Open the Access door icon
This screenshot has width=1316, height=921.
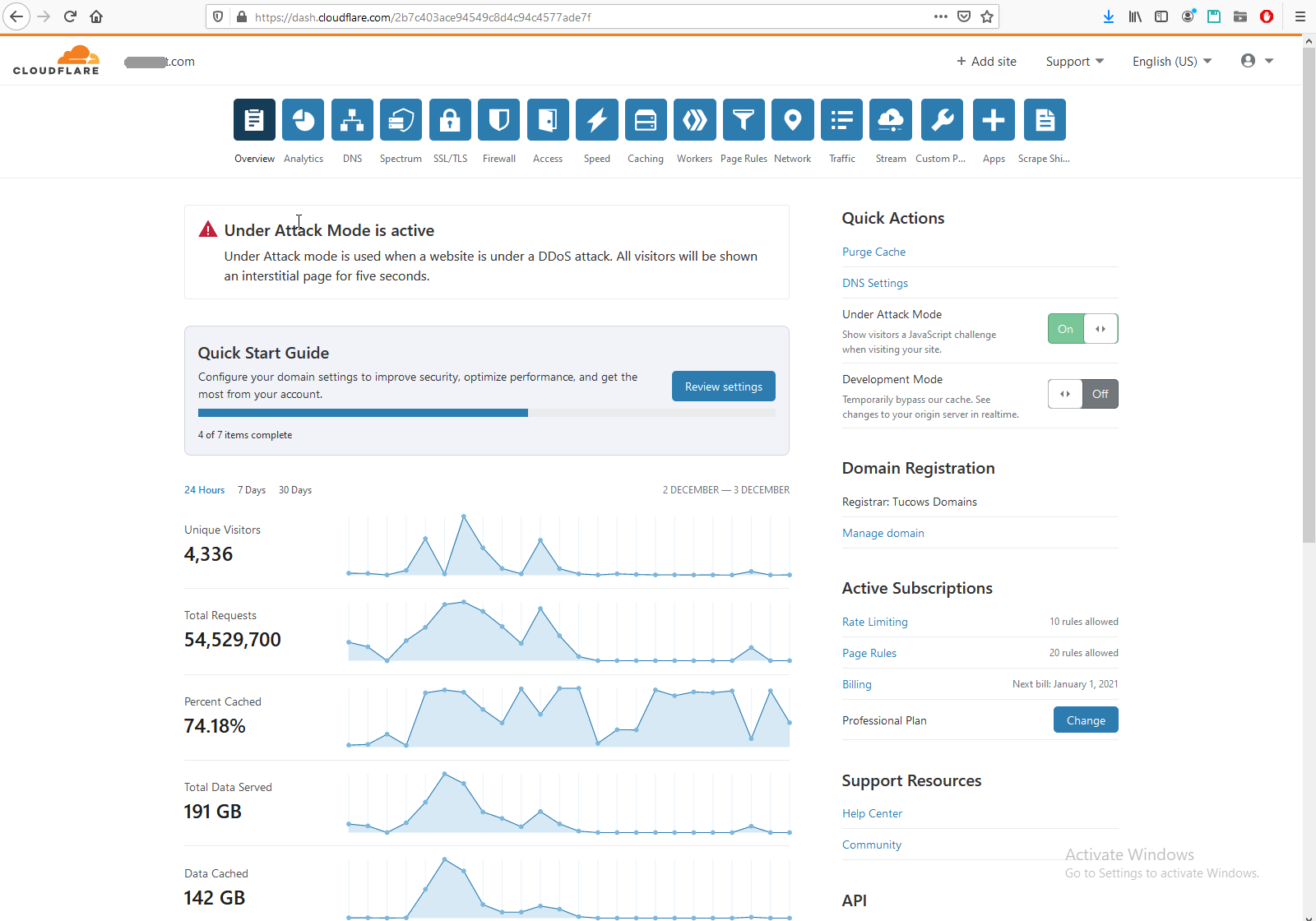[x=548, y=120]
